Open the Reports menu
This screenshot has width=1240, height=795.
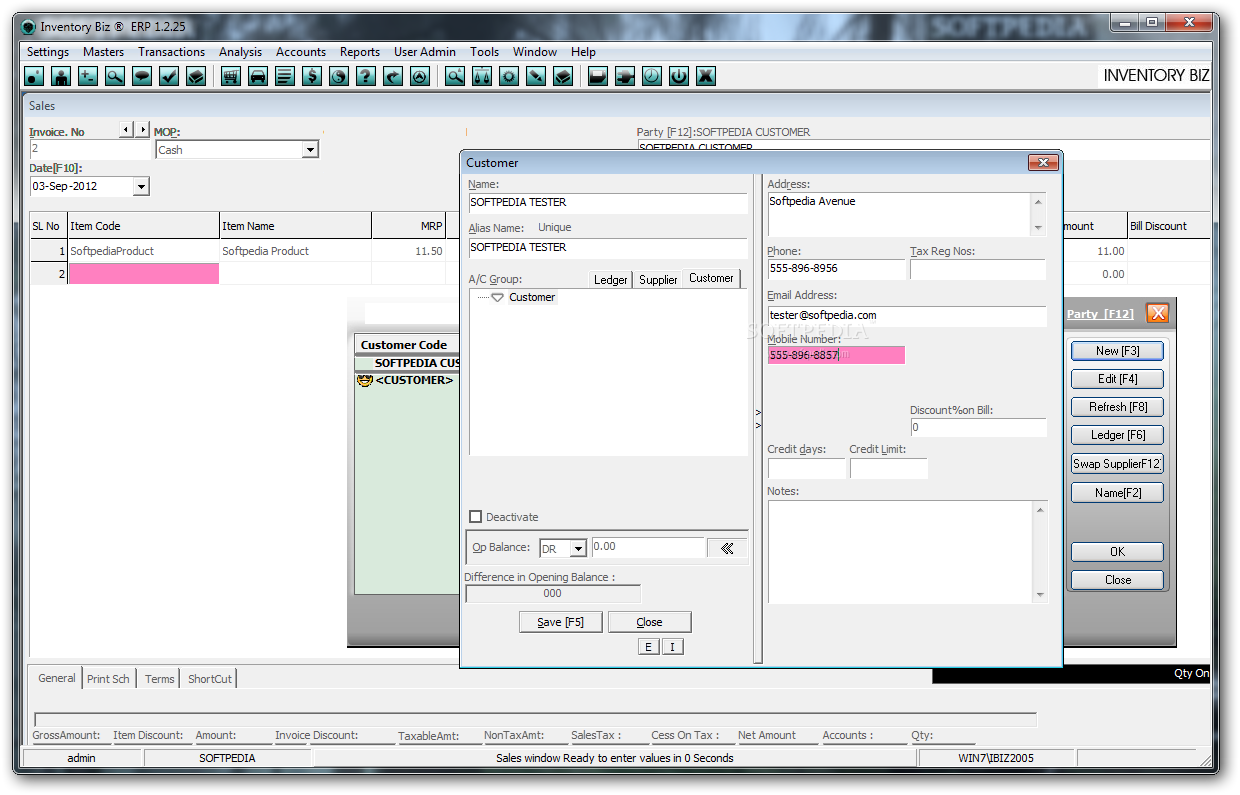[x=360, y=52]
